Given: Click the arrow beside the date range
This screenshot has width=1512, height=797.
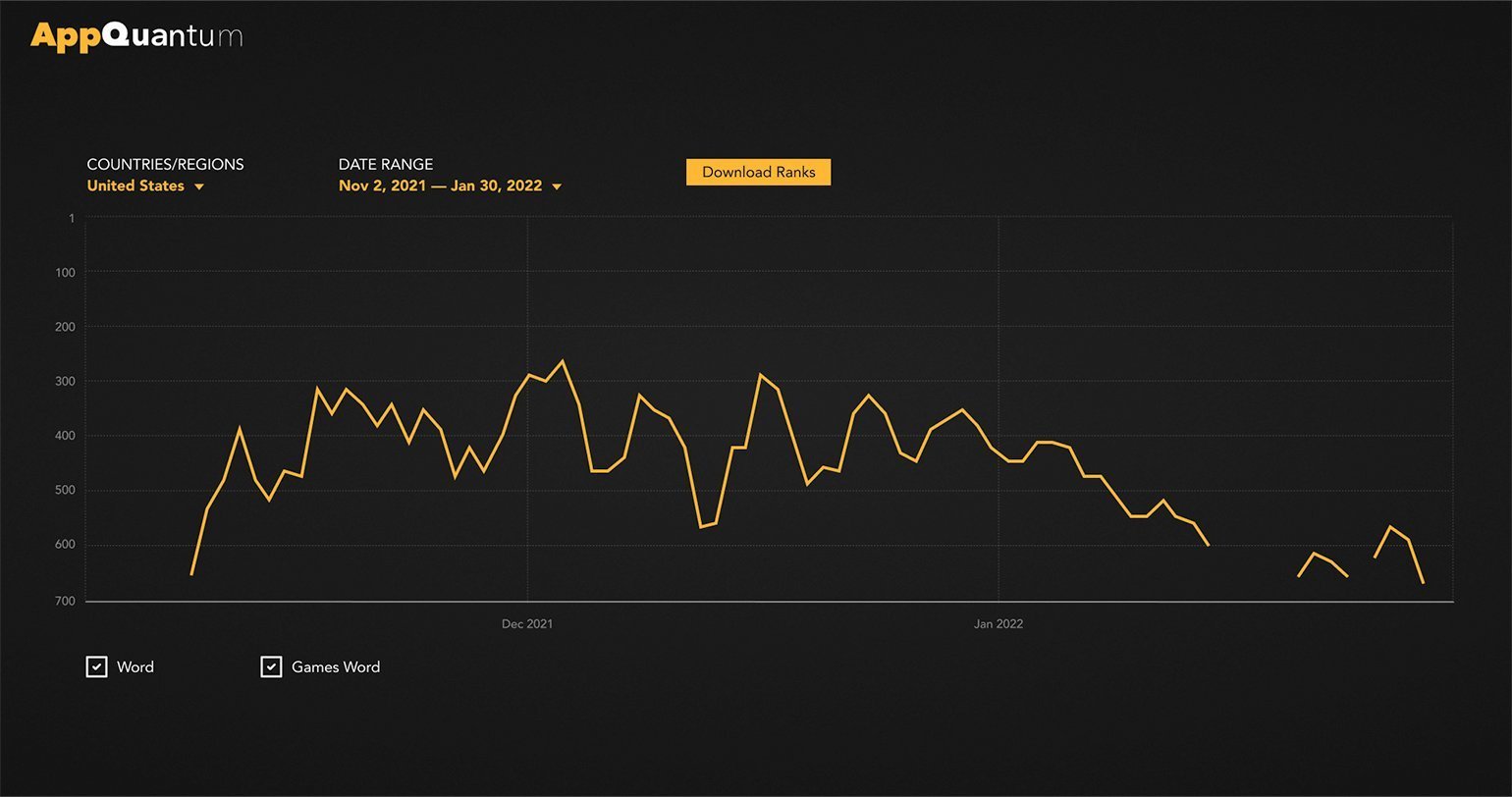Looking at the screenshot, I should [x=557, y=186].
